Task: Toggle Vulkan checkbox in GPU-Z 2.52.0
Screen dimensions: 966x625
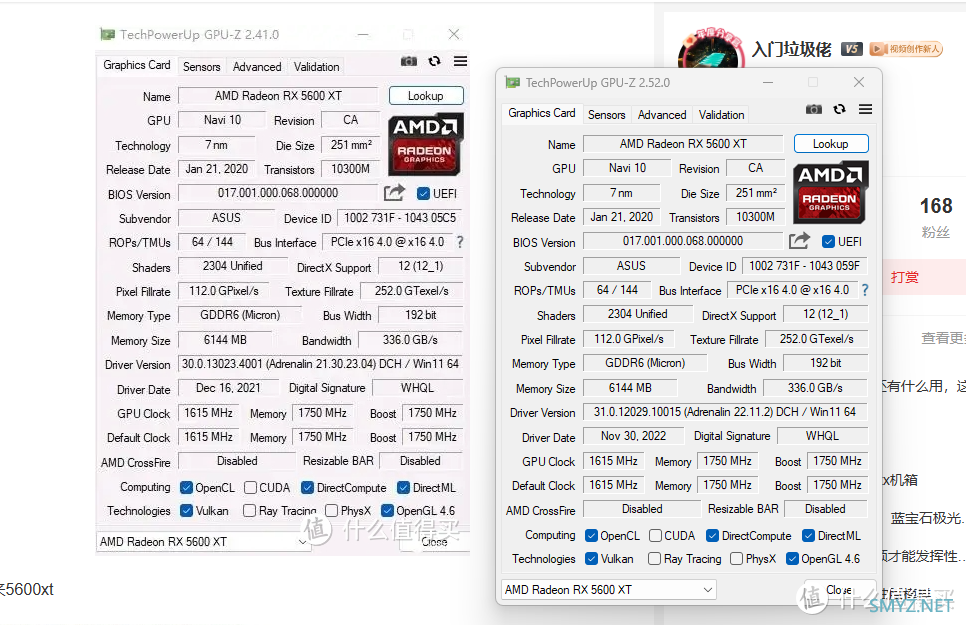Action: coord(591,558)
